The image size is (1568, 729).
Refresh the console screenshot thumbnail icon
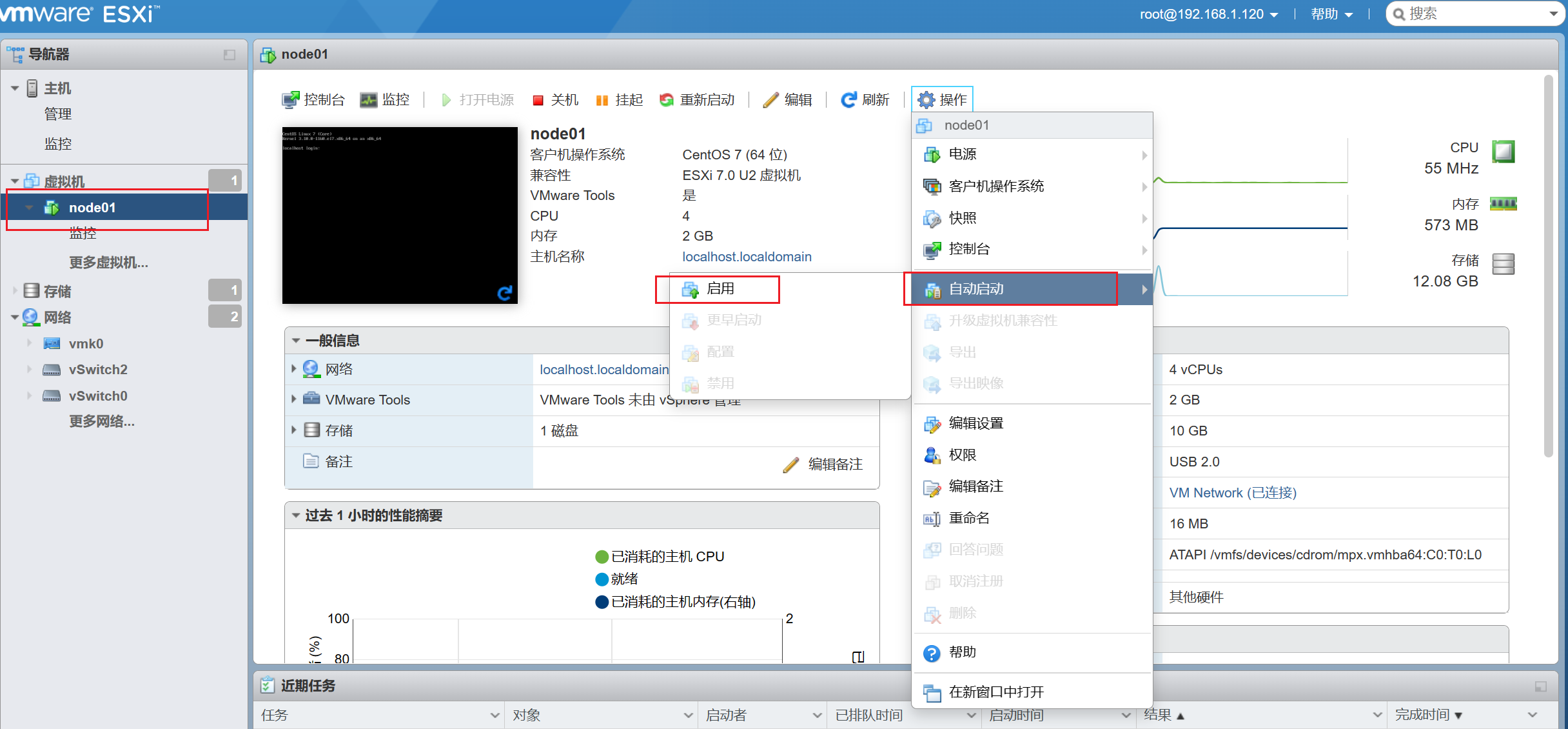point(505,293)
